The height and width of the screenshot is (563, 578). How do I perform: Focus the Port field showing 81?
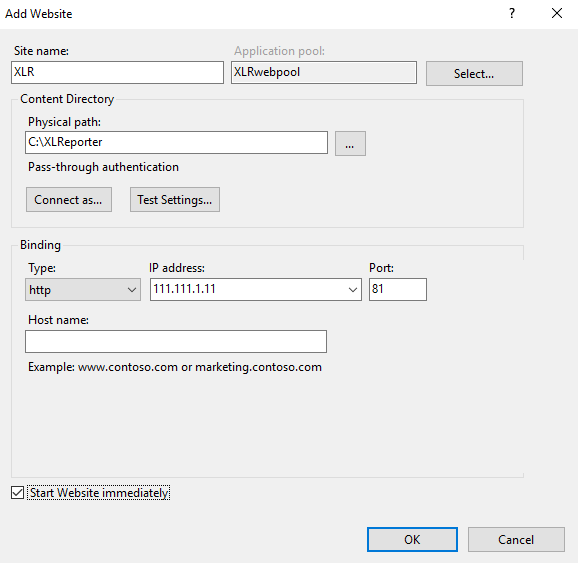[398, 289]
